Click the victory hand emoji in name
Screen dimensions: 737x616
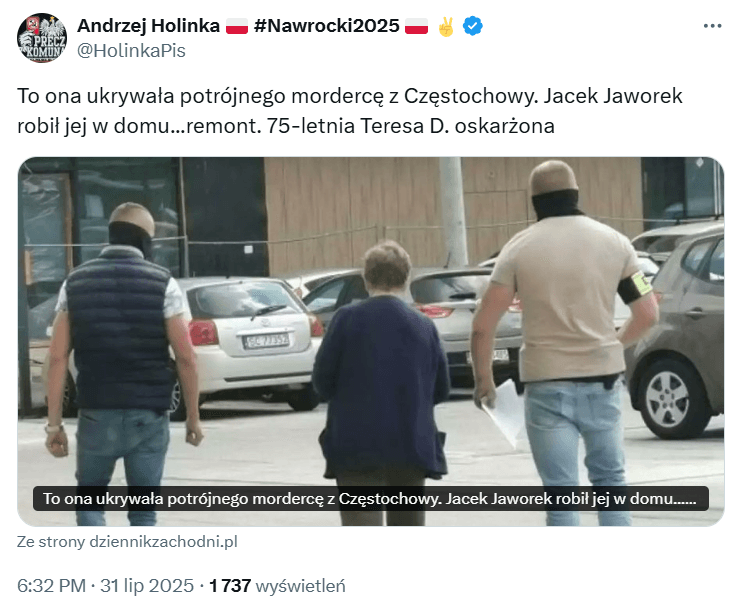446,26
